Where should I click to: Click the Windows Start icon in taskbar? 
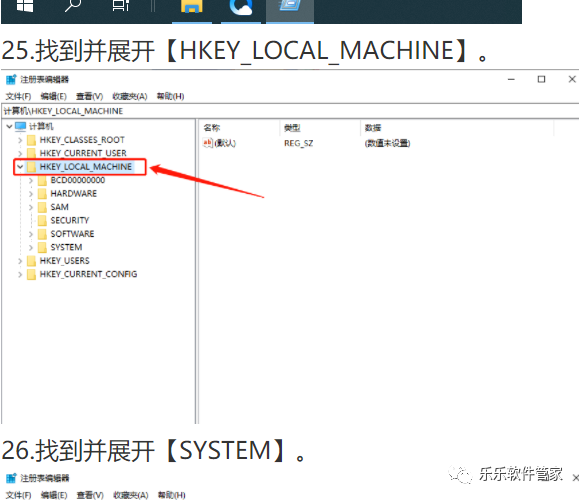[25, 6]
